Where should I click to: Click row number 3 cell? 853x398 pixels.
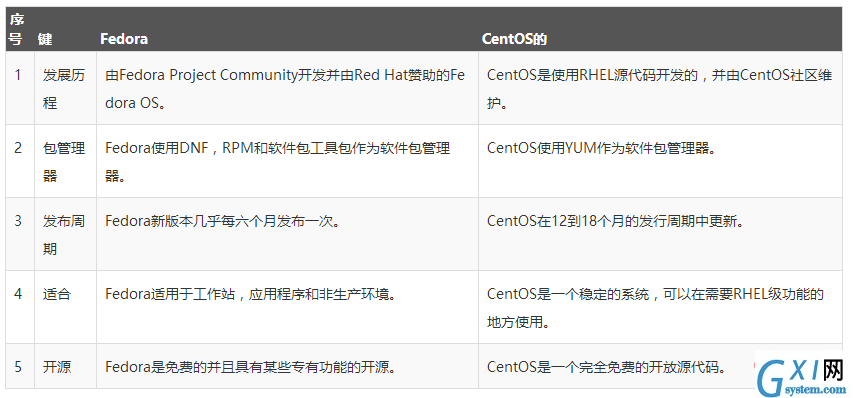pyautogui.click(x=20, y=234)
